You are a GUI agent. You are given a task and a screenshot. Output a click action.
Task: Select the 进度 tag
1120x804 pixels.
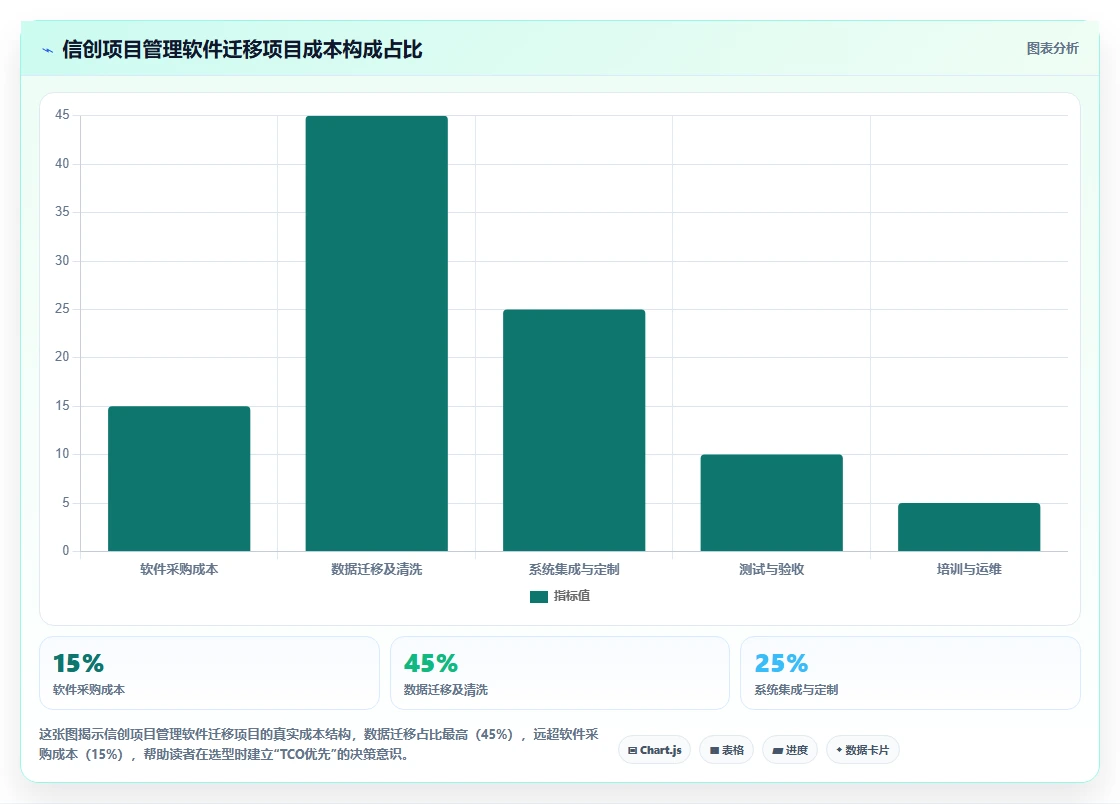pos(790,750)
